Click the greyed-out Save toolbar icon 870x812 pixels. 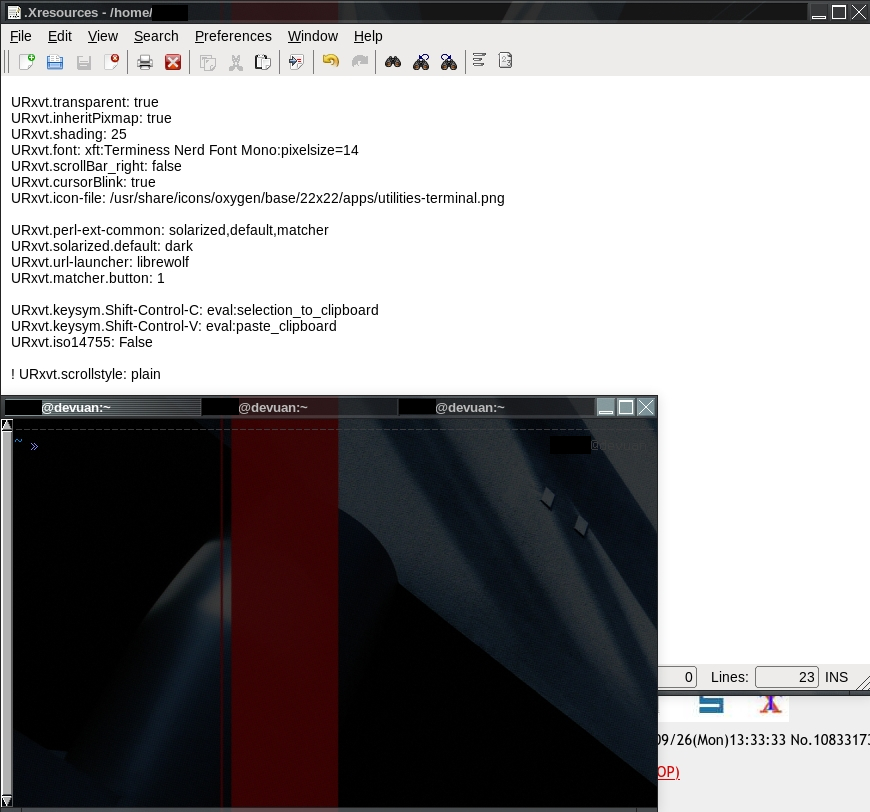pos(84,62)
